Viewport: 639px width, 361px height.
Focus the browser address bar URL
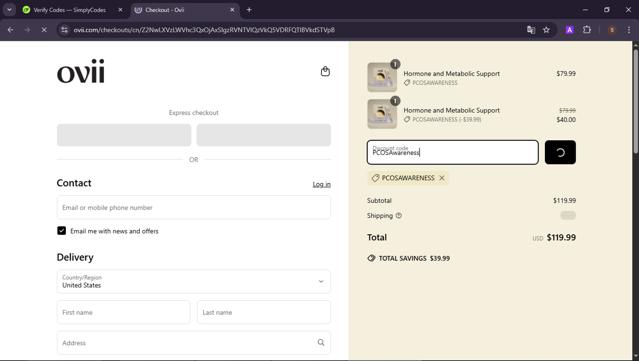pos(204,30)
